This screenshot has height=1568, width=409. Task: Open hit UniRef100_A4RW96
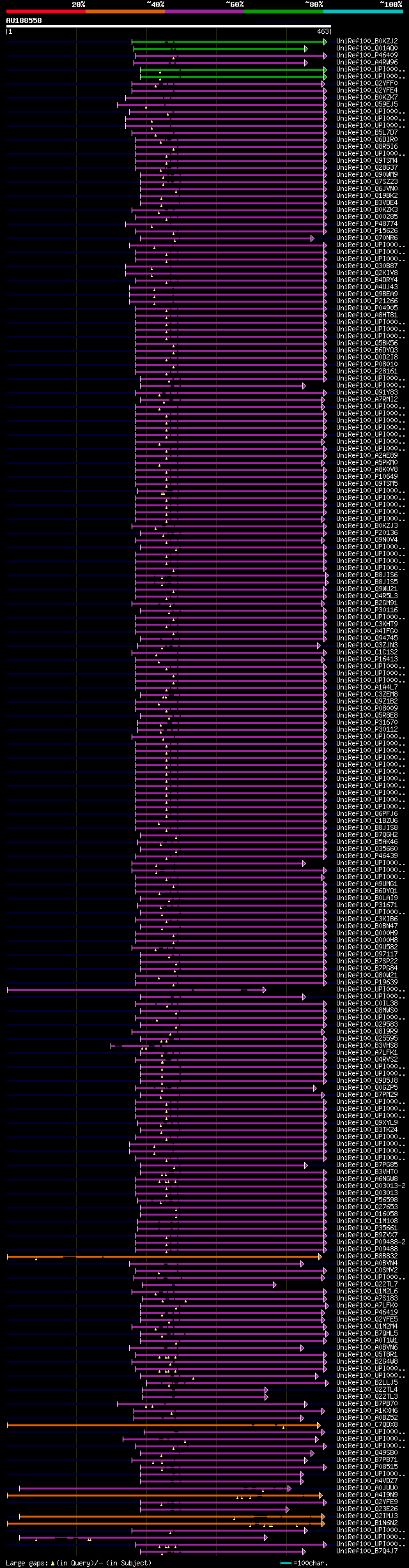[367, 62]
